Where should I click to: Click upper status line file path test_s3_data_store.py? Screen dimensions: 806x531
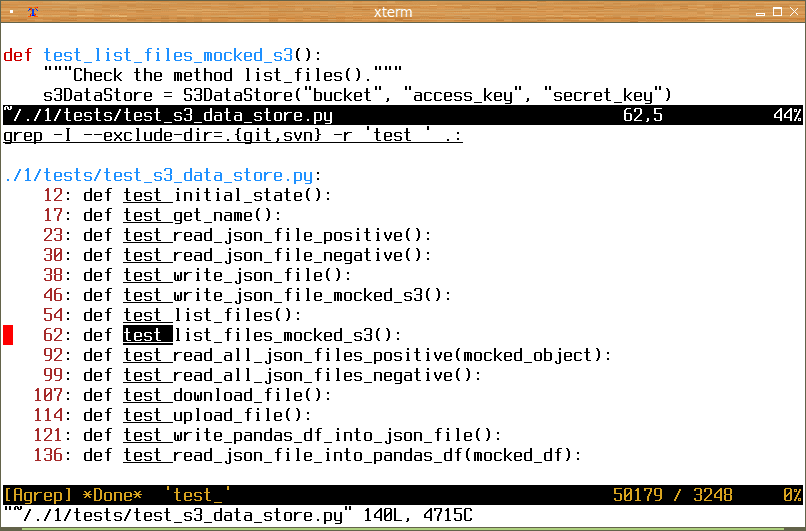coord(168,115)
